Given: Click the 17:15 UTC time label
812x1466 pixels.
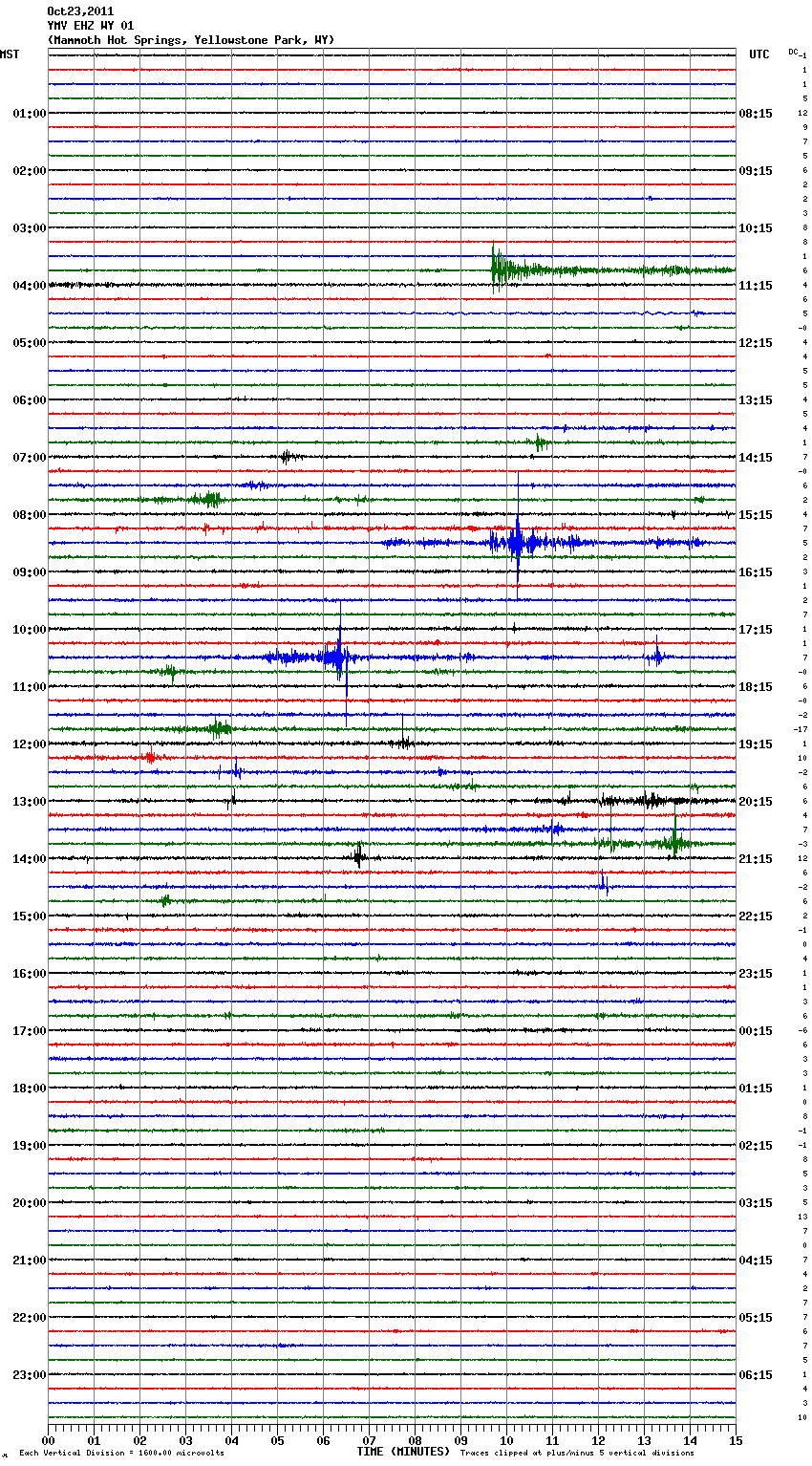Looking at the screenshot, I should point(756,629).
